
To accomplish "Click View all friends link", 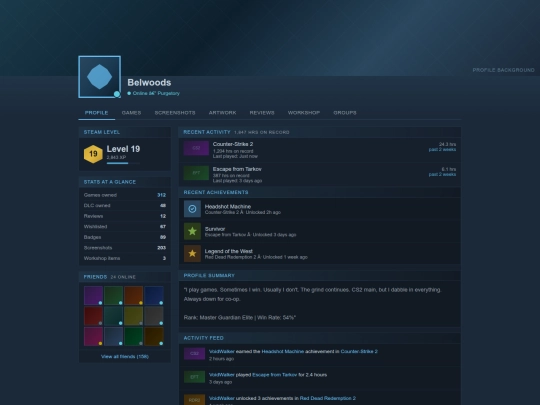I will pyautogui.click(x=125, y=356).
